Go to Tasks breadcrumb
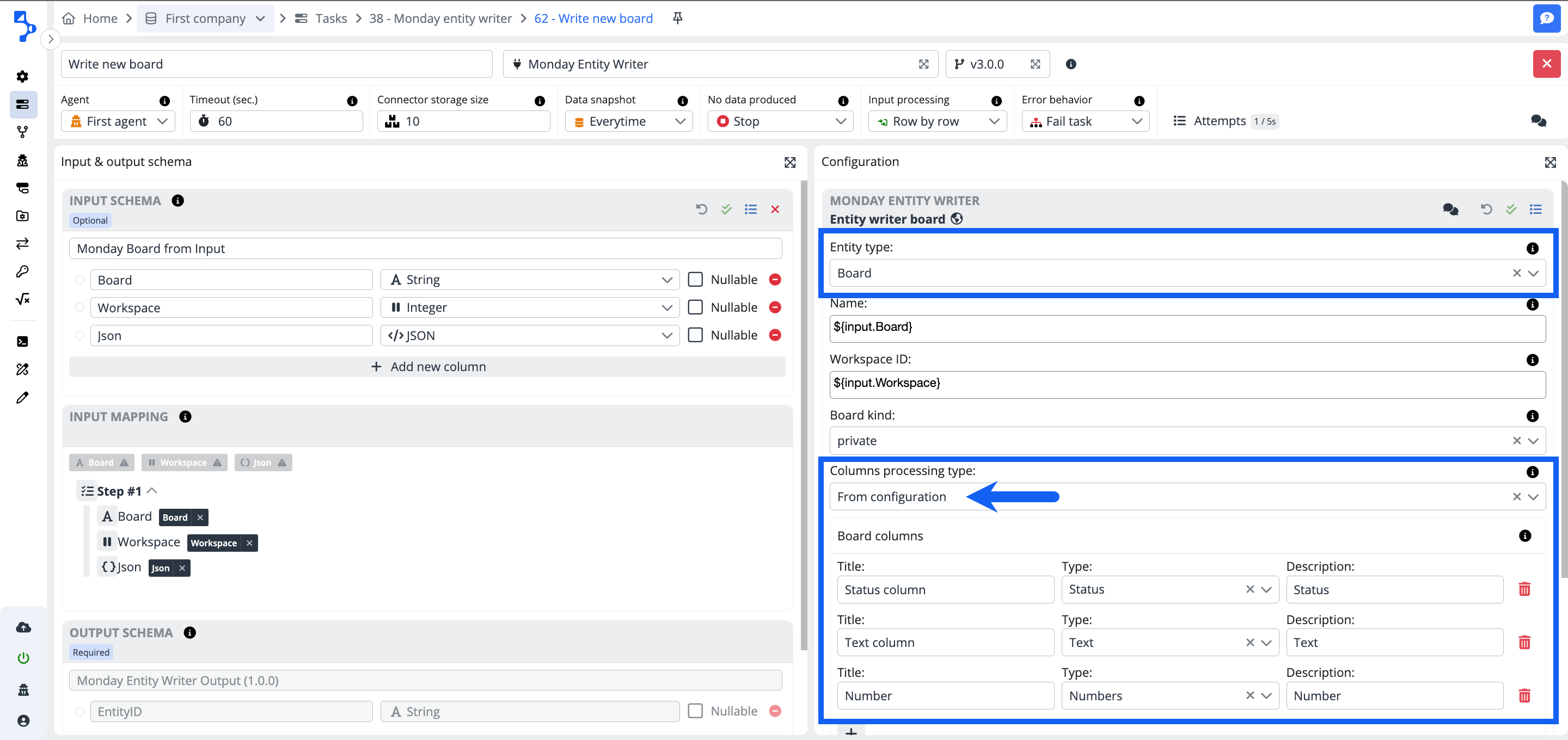 (x=330, y=18)
